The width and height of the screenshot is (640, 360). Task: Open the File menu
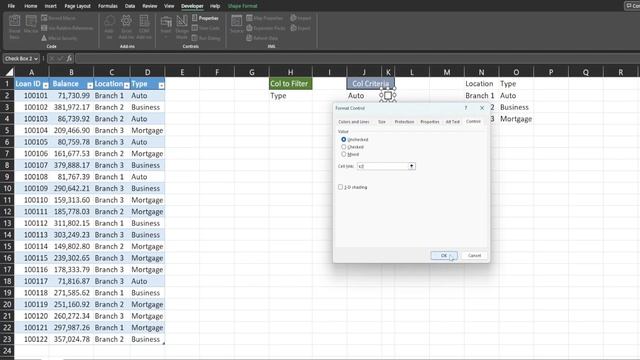pyautogui.click(x=11, y=6)
